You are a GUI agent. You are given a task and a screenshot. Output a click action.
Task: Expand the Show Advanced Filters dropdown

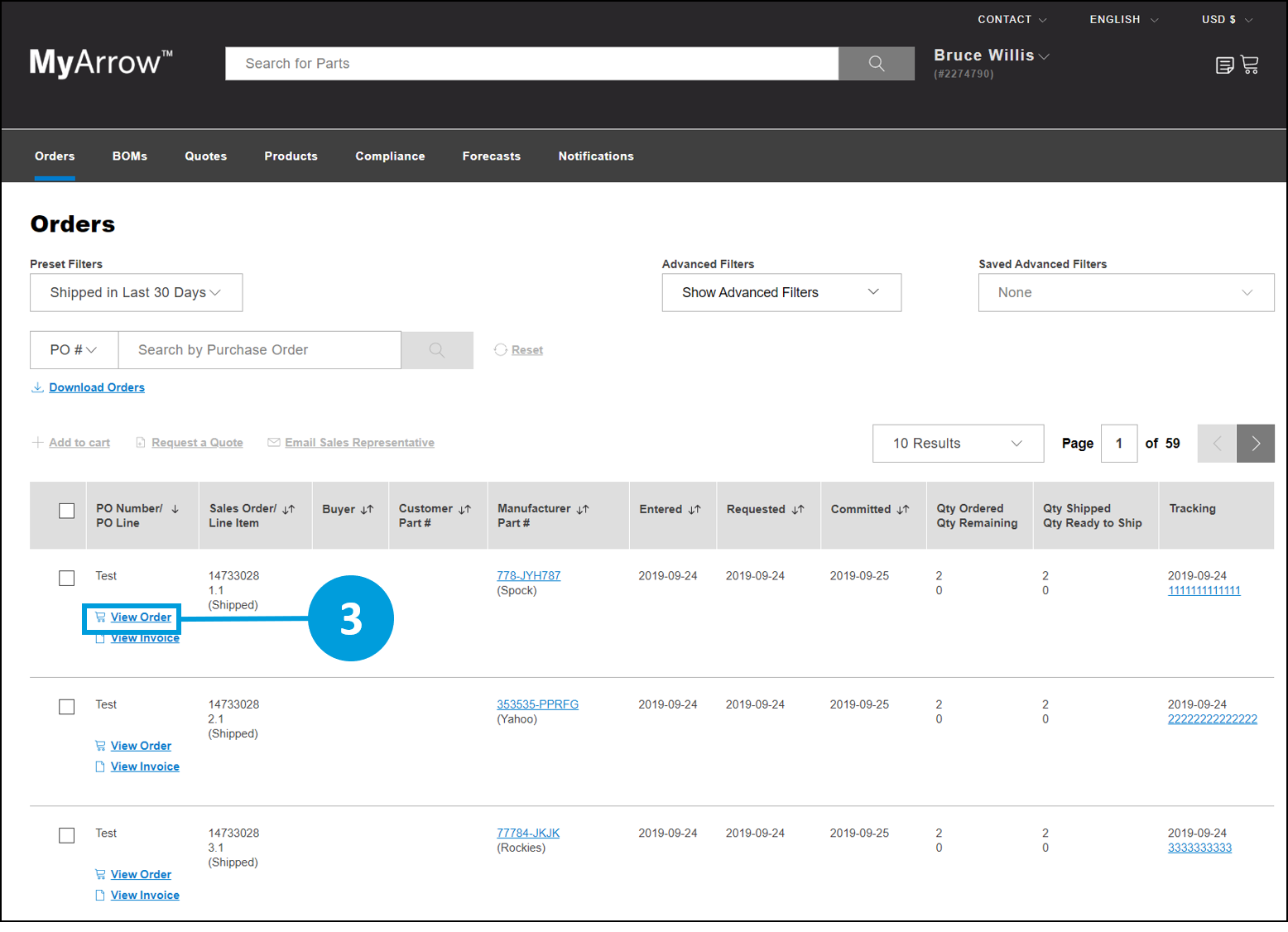781,292
